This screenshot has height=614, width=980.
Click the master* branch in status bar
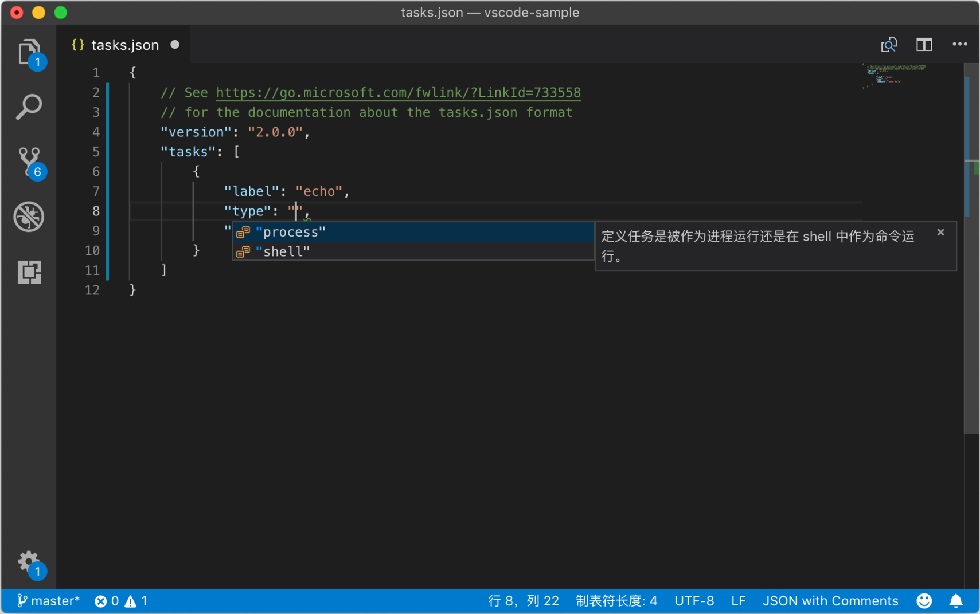[48, 601]
